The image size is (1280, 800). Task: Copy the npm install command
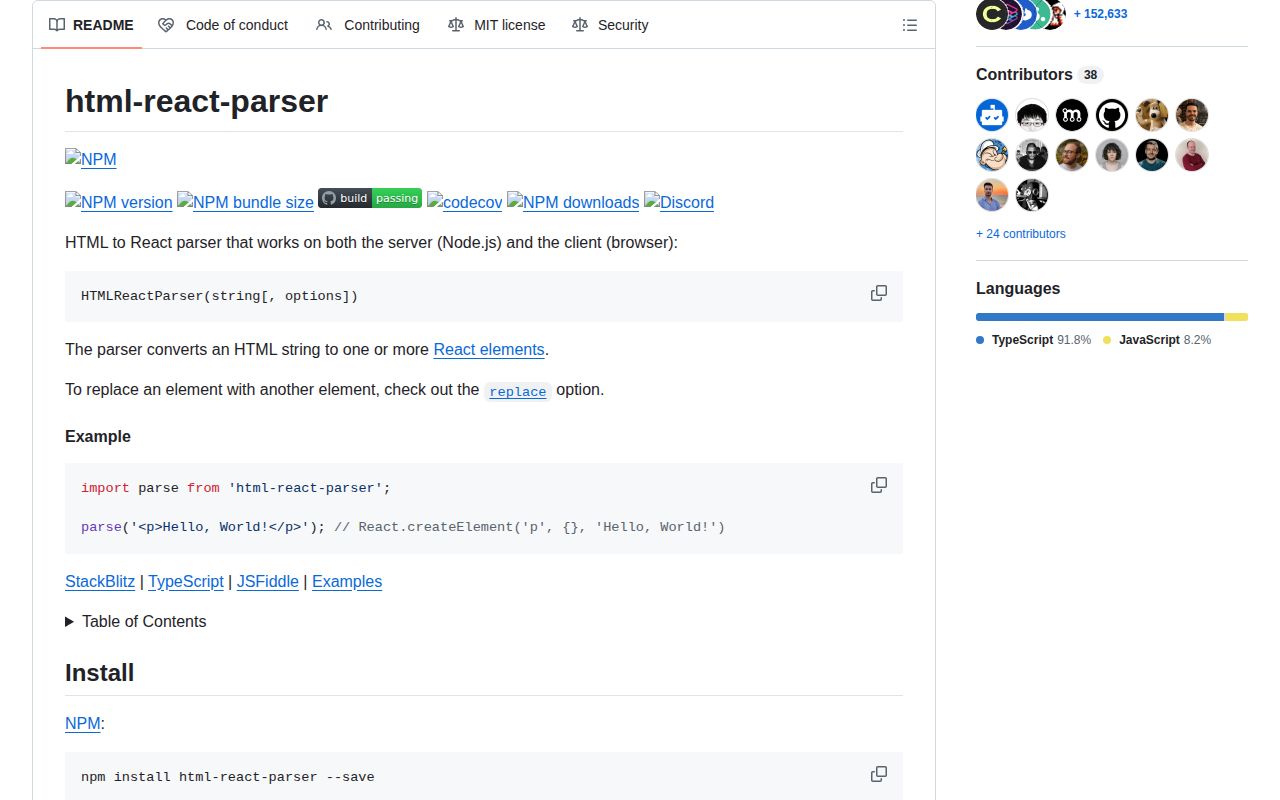[x=879, y=774]
